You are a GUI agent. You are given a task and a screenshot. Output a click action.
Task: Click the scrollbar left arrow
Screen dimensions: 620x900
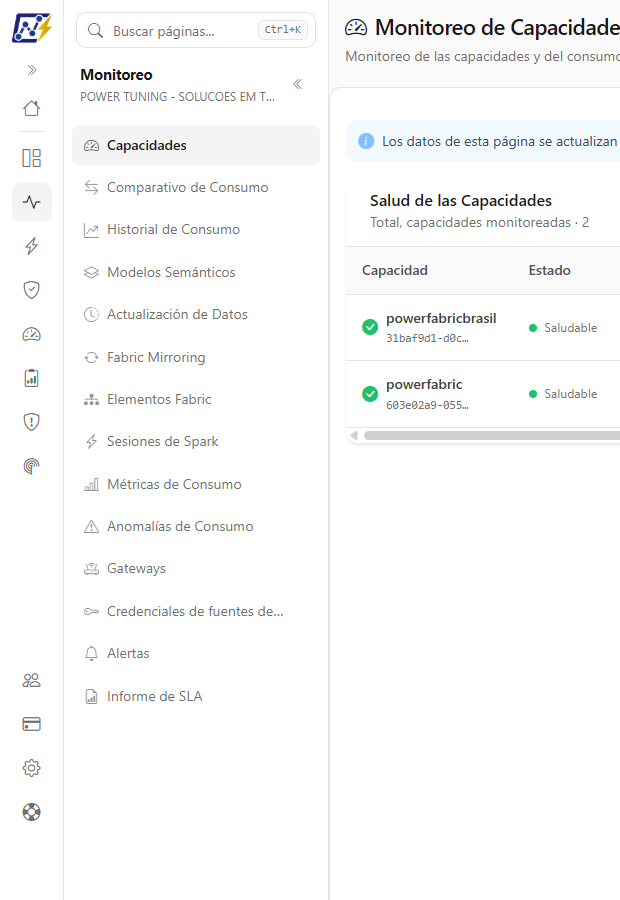pos(354,436)
